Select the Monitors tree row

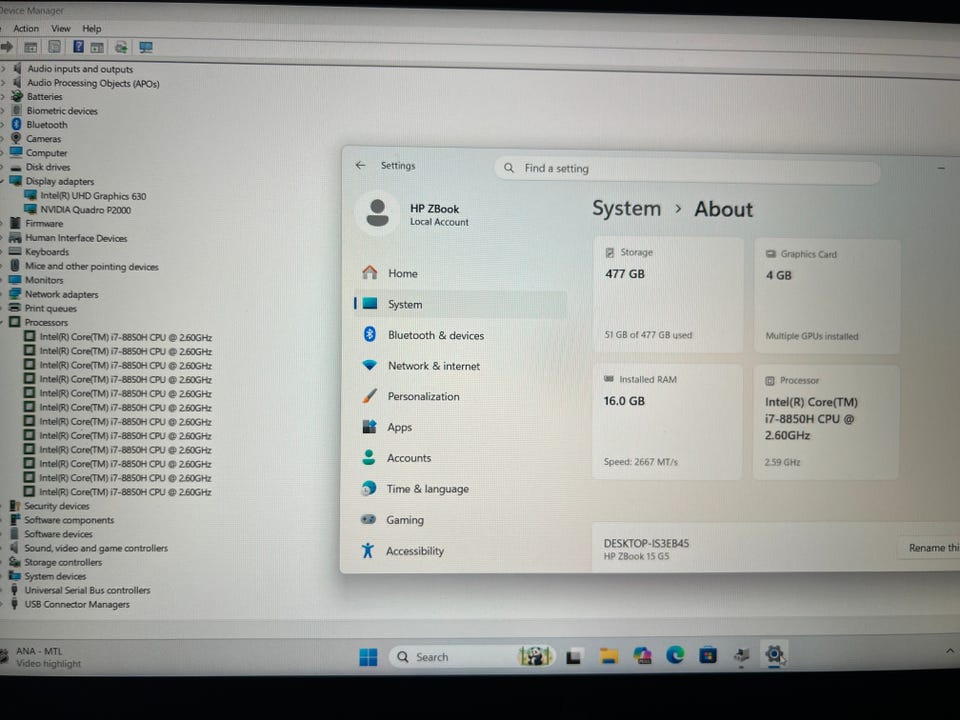click(44, 280)
